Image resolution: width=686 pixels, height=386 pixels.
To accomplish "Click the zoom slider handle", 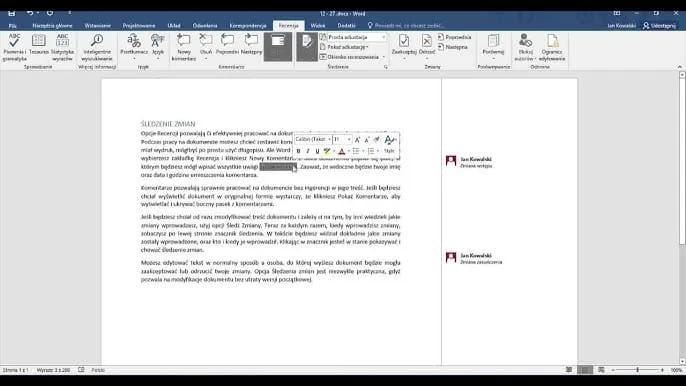I will [x=637, y=370].
